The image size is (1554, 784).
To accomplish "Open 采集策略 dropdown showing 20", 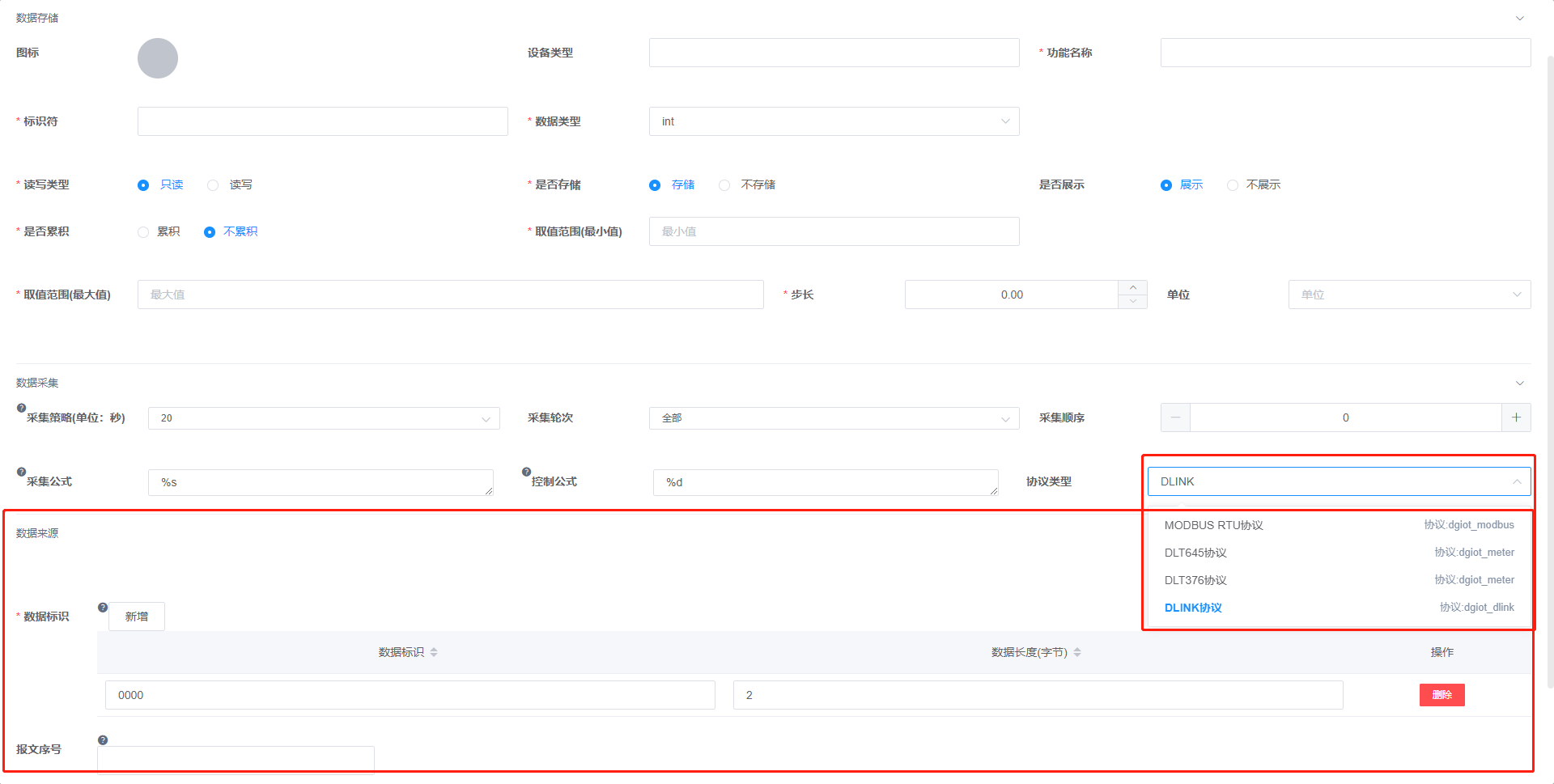I will (324, 418).
